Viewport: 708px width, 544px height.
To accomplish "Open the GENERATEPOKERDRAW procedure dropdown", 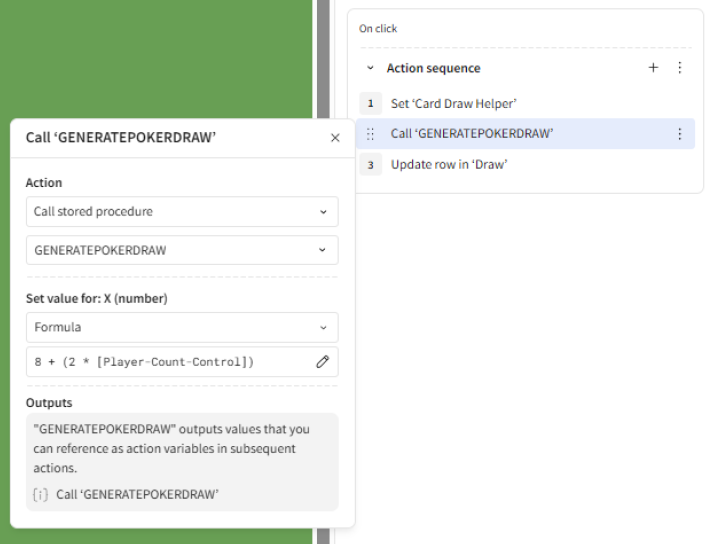I will point(181,250).
